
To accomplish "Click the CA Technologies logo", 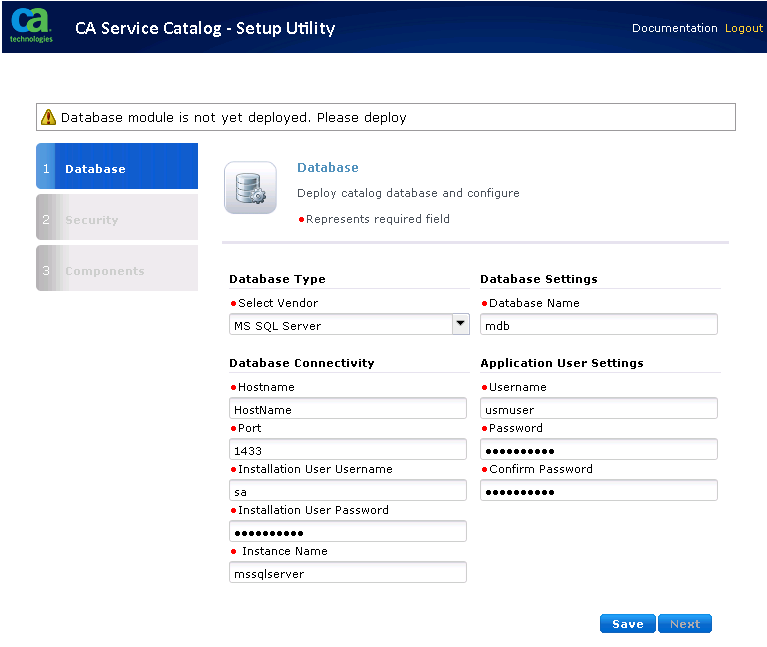I will pyautogui.click(x=31, y=27).
